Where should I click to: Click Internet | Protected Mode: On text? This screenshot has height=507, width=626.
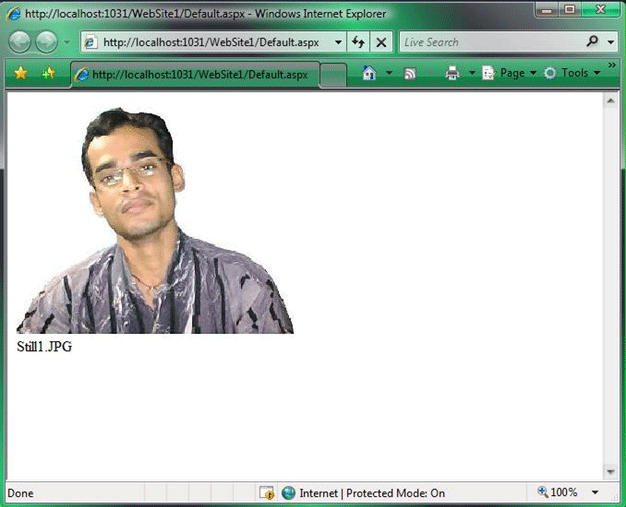click(372, 493)
